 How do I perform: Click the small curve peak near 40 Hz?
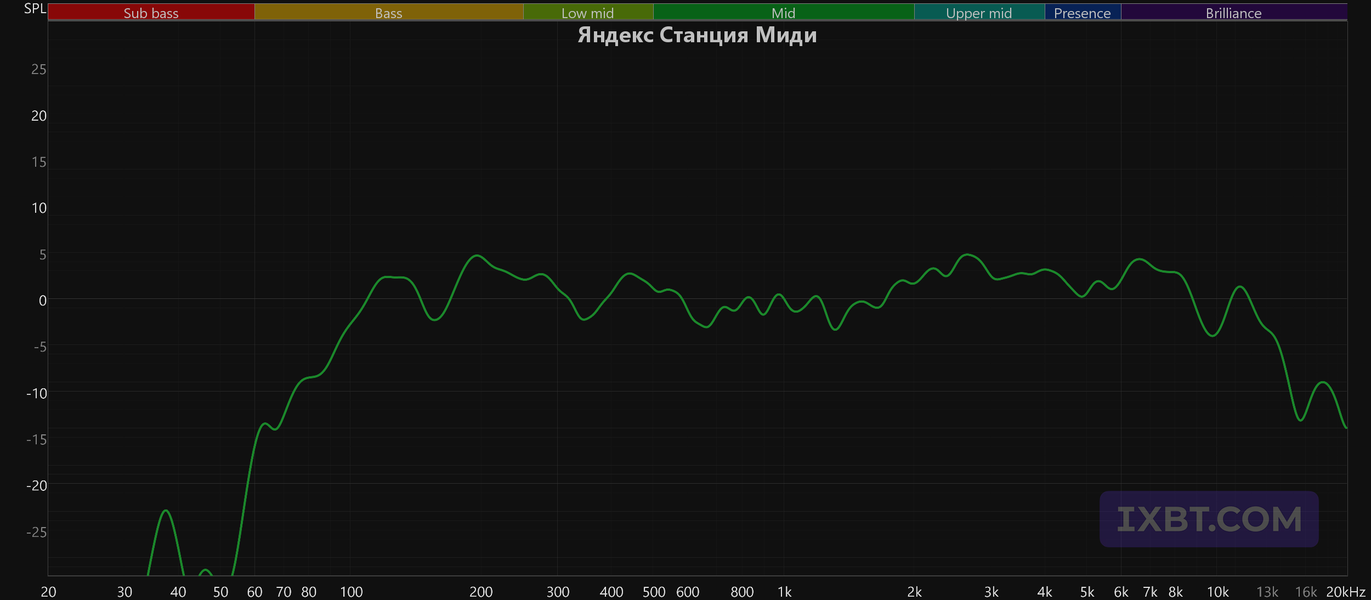[166, 511]
